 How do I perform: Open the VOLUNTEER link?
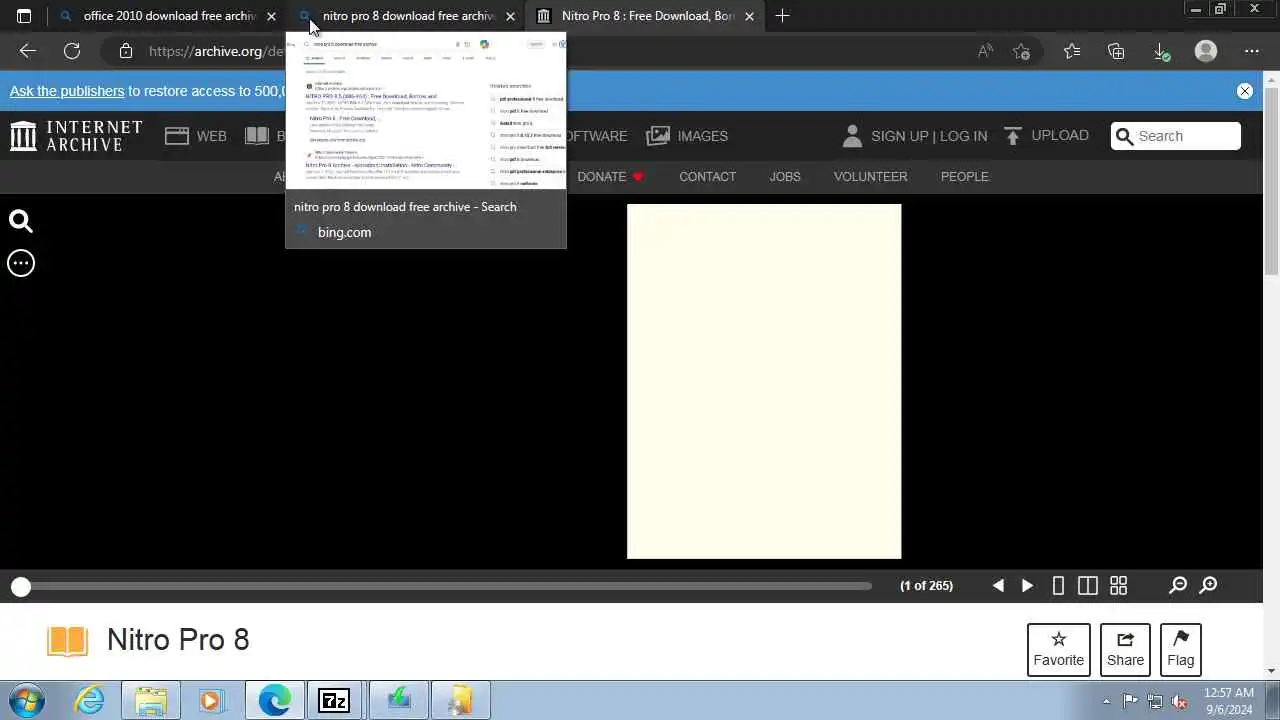[870, 176]
